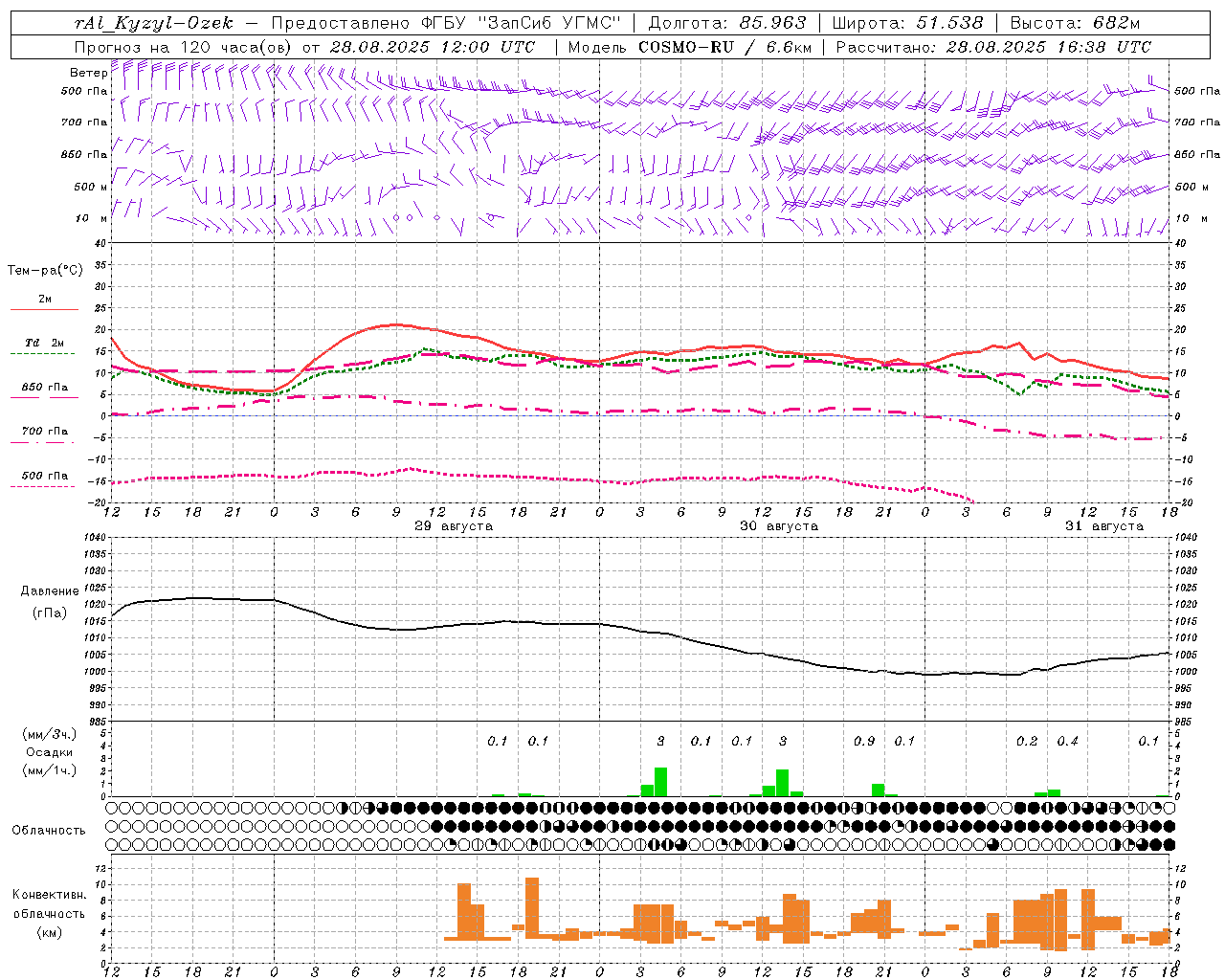Click the 10 м wind level label on left
The image size is (1225, 980).
(x=91, y=218)
